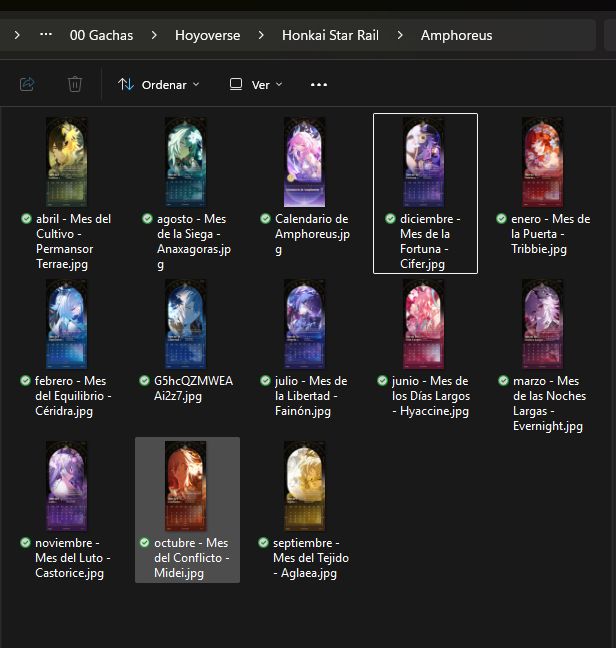The width and height of the screenshot is (616, 648).
Task: Go to the 00 Gachas folder breadcrumb
Action: [101, 35]
